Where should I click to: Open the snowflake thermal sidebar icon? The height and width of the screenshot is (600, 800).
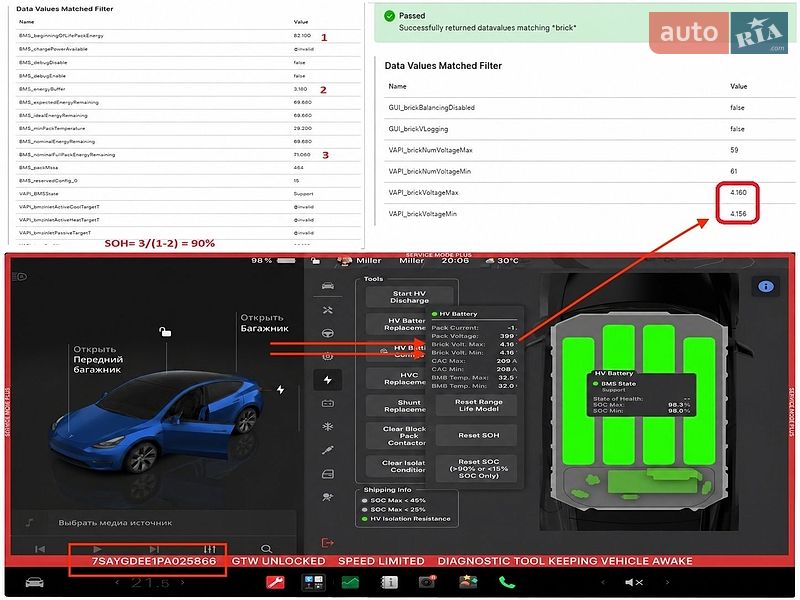pyautogui.click(x=328, y=427)
